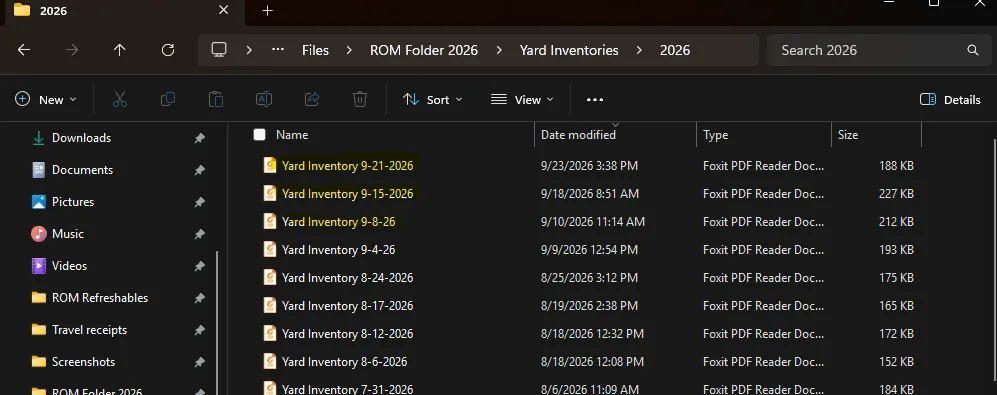
Task: Open the Sort options dropdown
Action: click(433, 100)
